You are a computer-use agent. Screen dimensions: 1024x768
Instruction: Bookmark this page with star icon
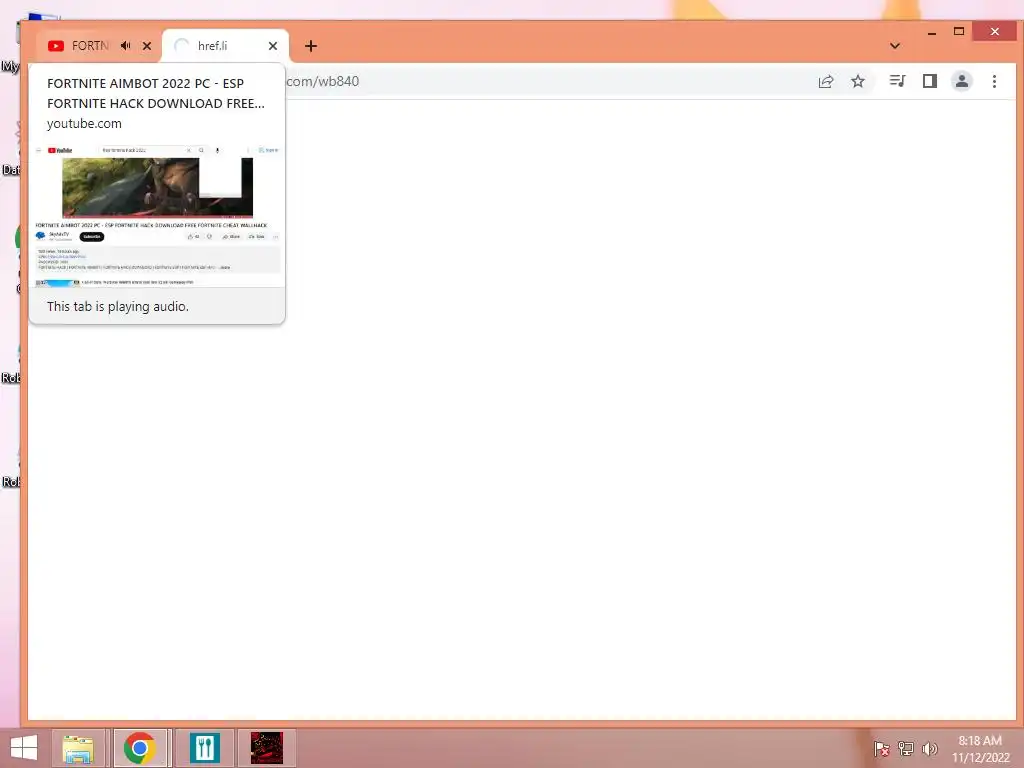(x=857, y=81)
